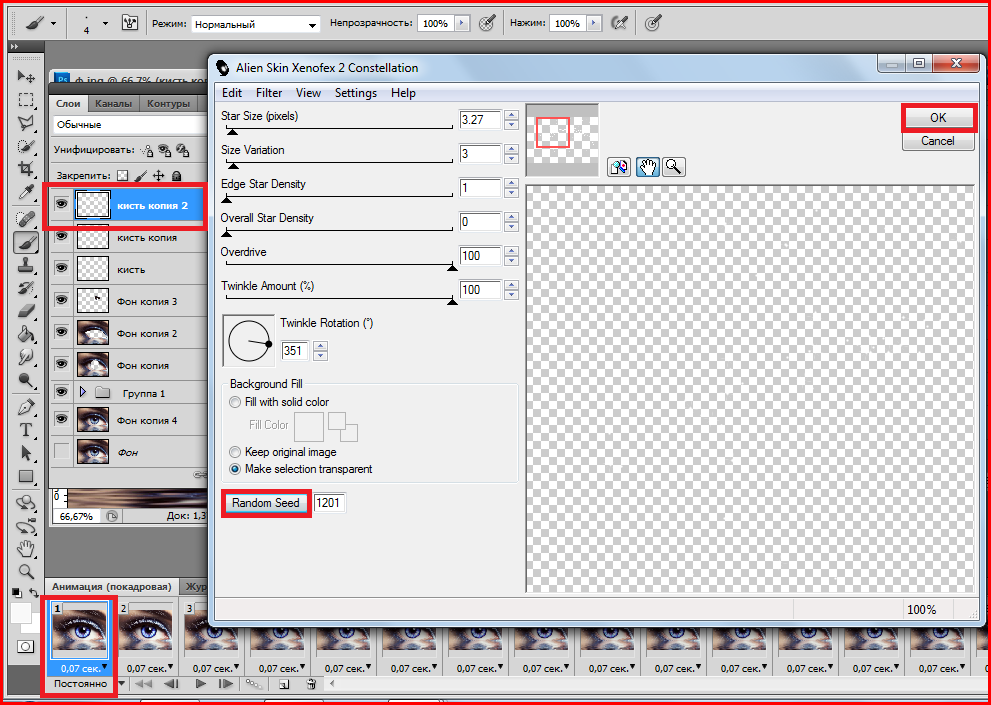
Task: Open the Fill Color swatch
Action: pyautogui.click(x=309, y=426)
